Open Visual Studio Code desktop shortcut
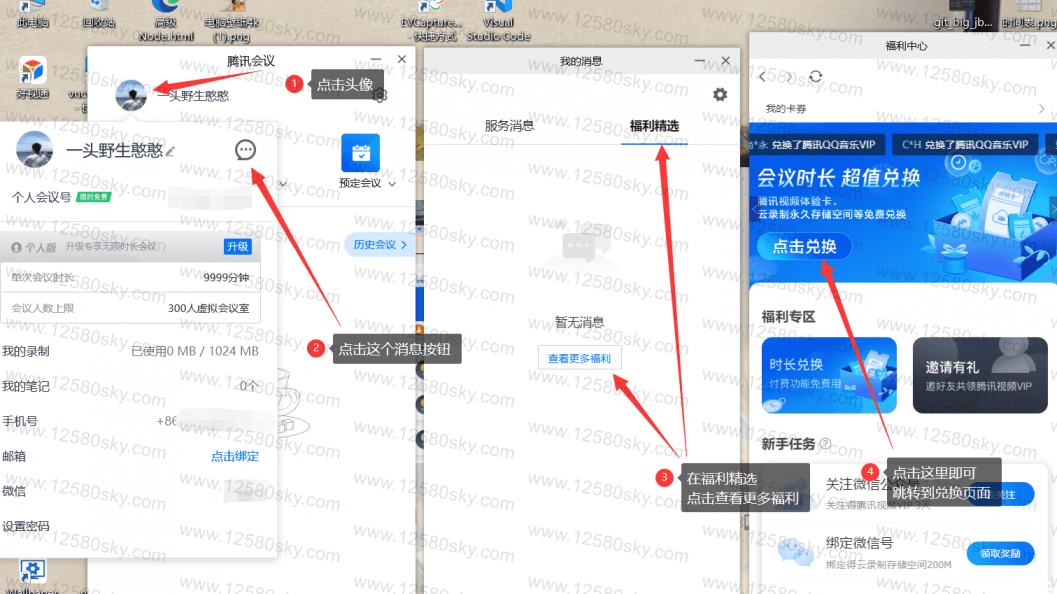The width and height of the screenshot is (1057, 594). click(499, 20)
